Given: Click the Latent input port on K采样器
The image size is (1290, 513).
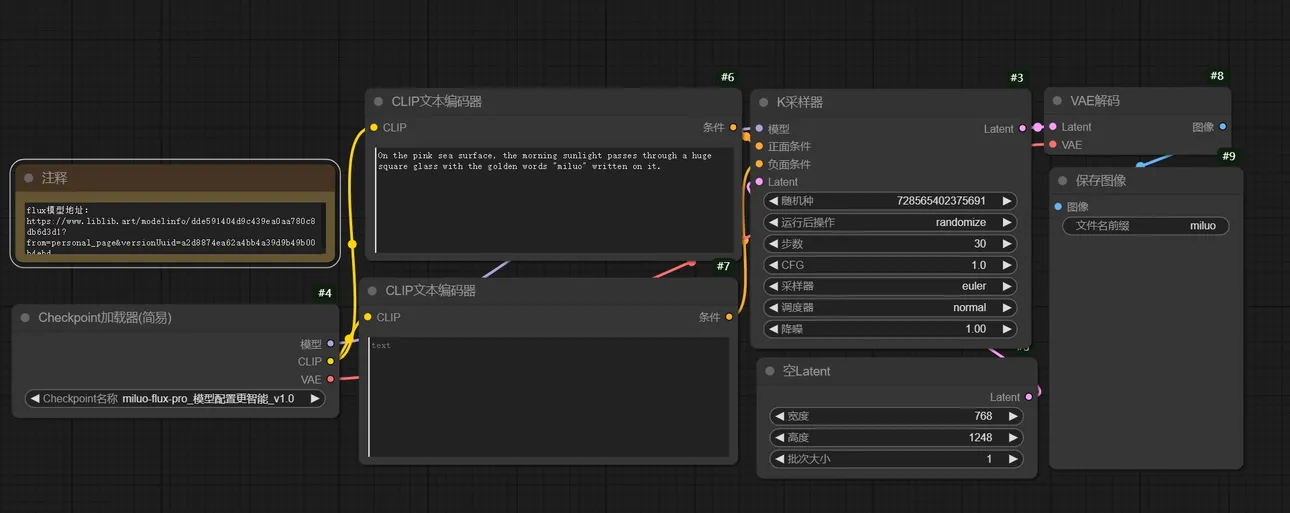Looking at the screenshot, I should [x=759, y=182].
